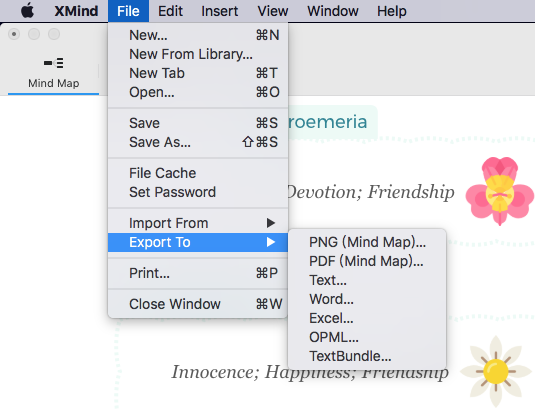
Task: Select the pink orchid flower image
Action: click(x=500, y=191)
